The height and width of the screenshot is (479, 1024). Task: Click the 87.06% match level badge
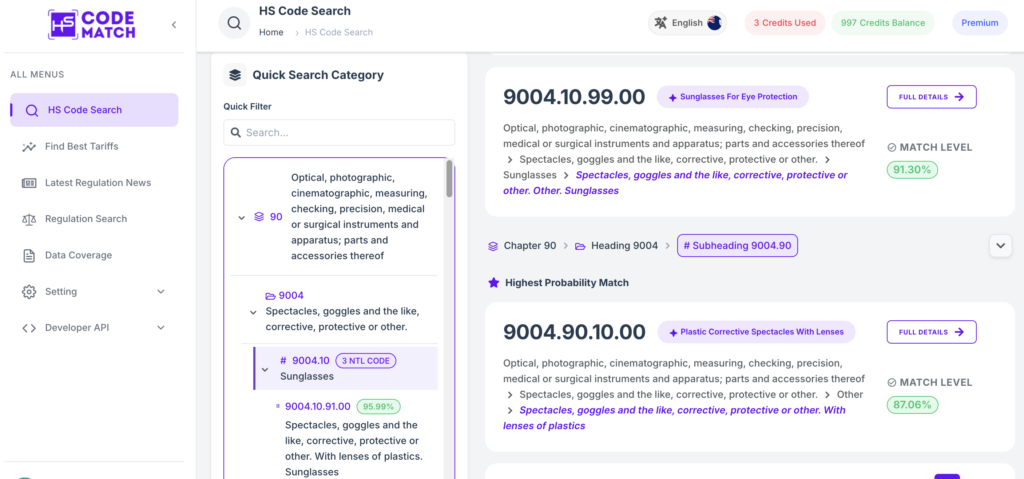point(912,405)
